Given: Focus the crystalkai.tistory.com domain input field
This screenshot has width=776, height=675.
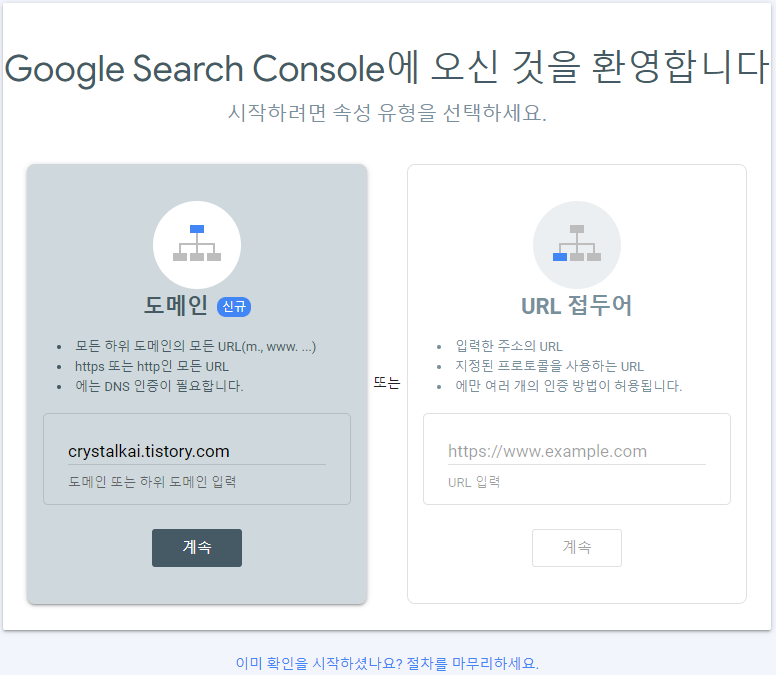Looking at the screenshot, I should click(x=197, y=451).
